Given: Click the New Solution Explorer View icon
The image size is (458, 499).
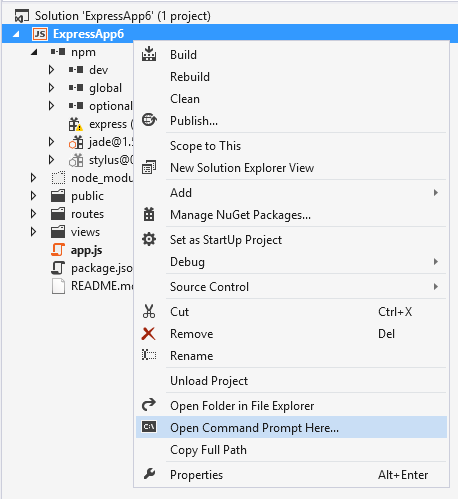Looking at the screenshot, I should point(149,167).
